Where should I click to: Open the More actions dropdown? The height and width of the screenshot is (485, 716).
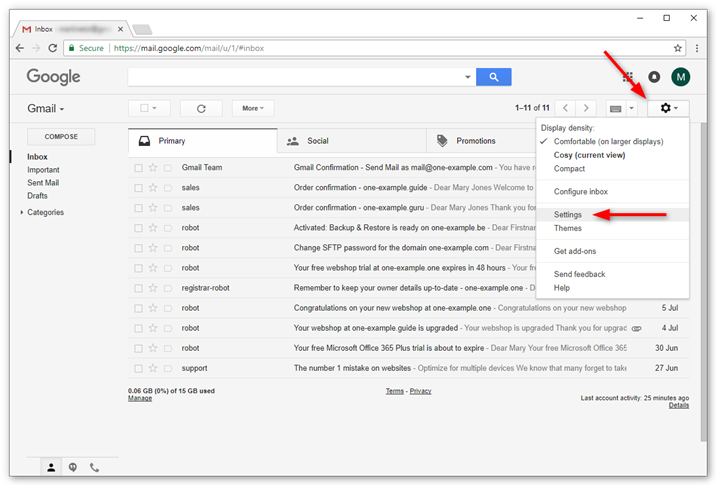(253, 108)
